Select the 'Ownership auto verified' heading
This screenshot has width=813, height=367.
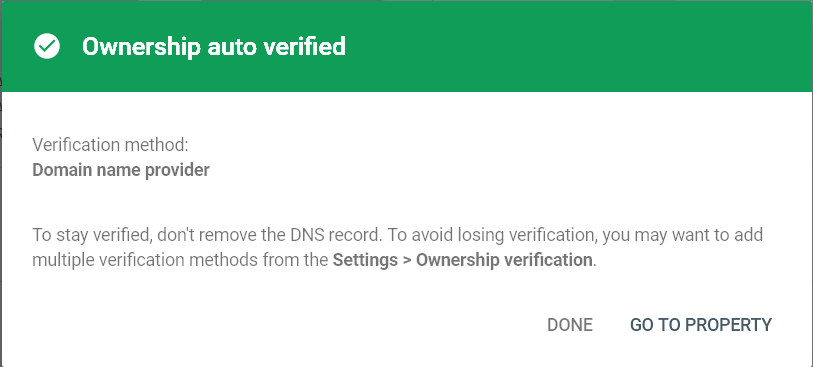pyautogui.click(x=214, y=47)
